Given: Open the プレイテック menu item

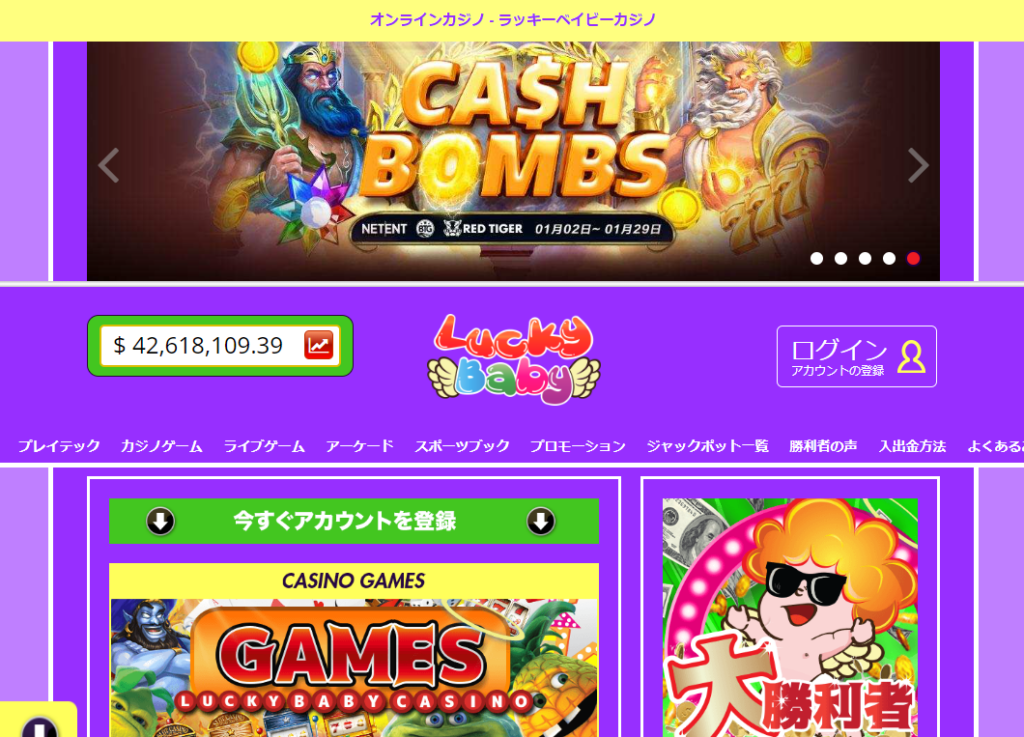Looking at the screenshot, I should [59, 446].
